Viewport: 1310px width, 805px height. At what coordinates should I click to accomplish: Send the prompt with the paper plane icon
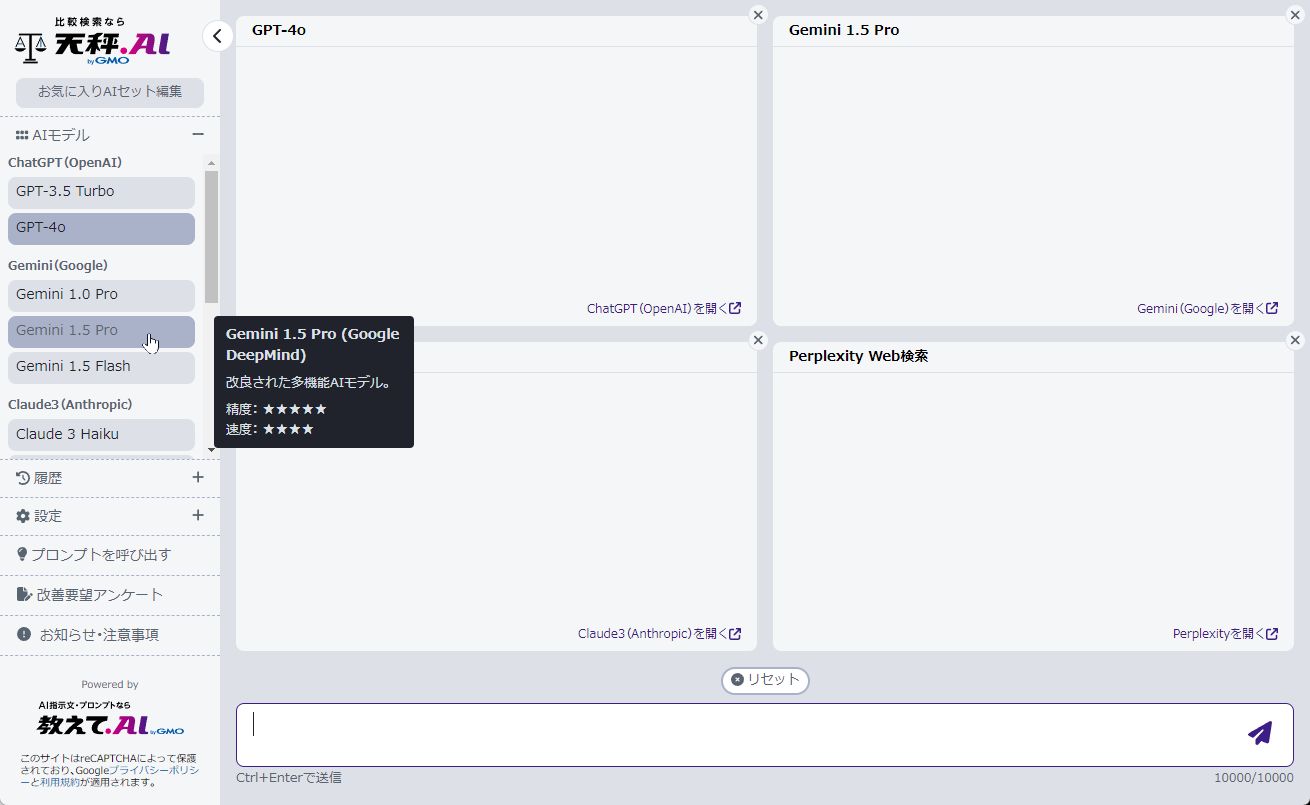pos(1260,733)
